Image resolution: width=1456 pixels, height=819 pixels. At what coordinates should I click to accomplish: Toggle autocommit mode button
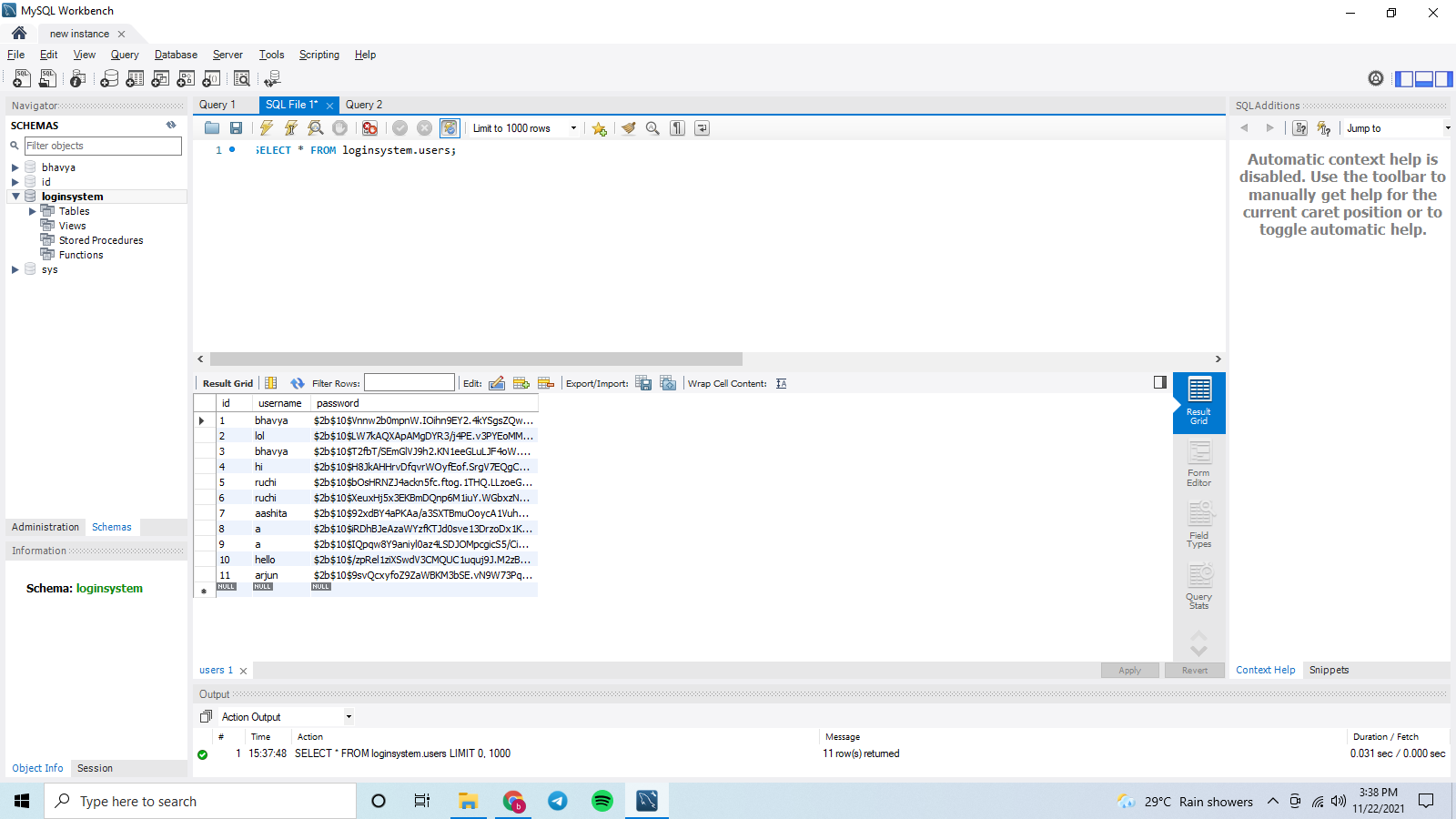tap(450, 128)
